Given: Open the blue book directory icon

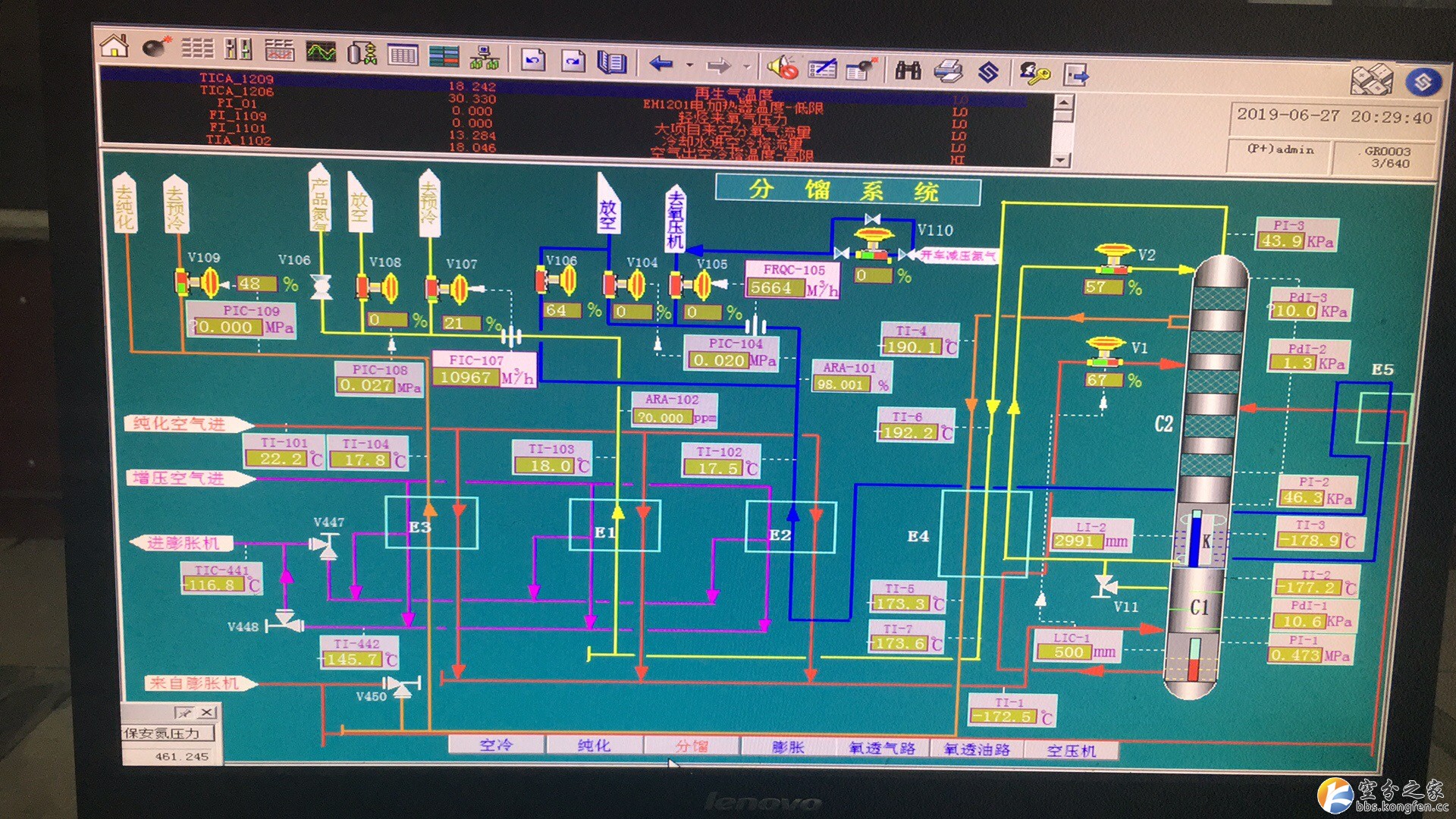Looking at the screenshot, I should 612,61.
